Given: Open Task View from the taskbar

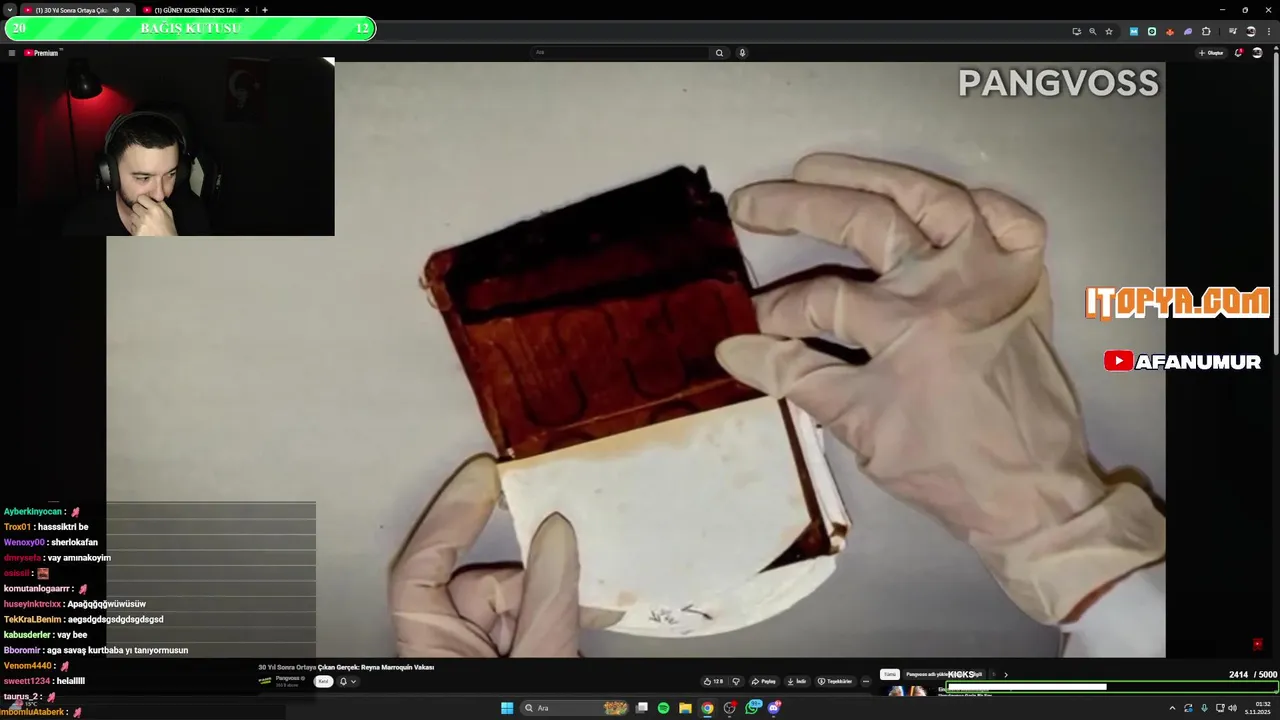Looking at the screenshot, I should coord(642,708).
